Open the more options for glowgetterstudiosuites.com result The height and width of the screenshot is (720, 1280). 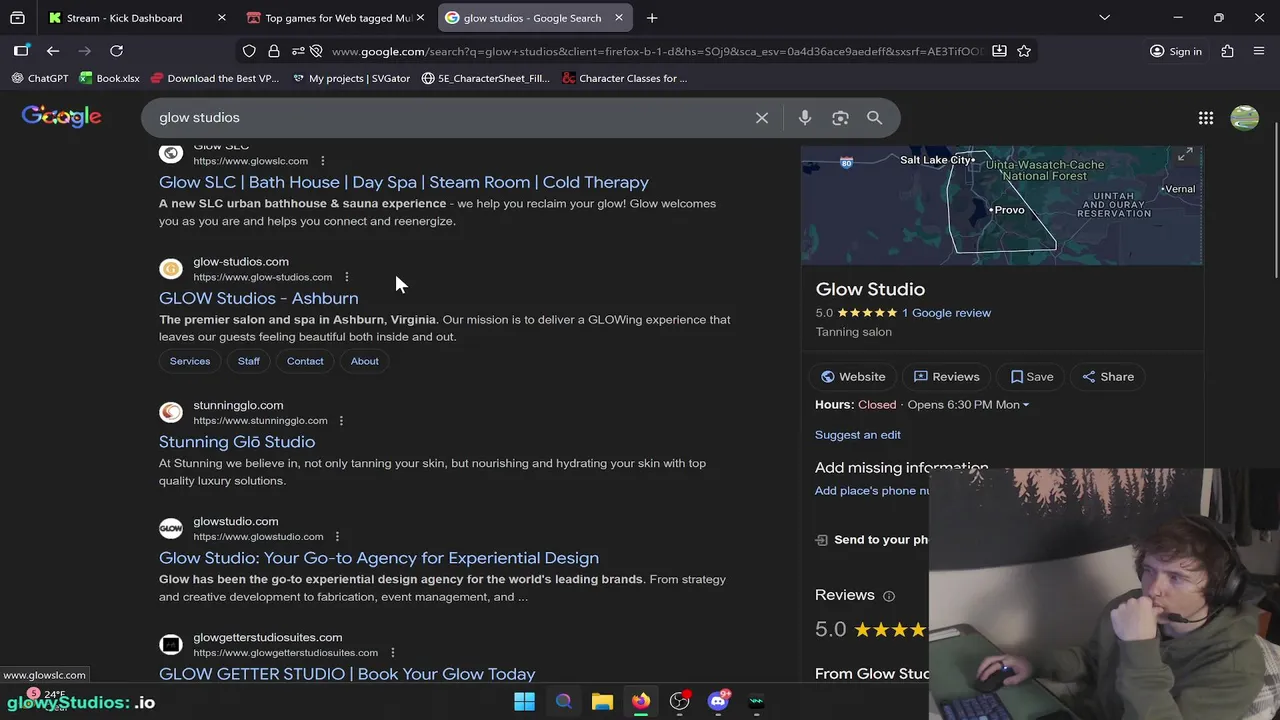point(392,653)
